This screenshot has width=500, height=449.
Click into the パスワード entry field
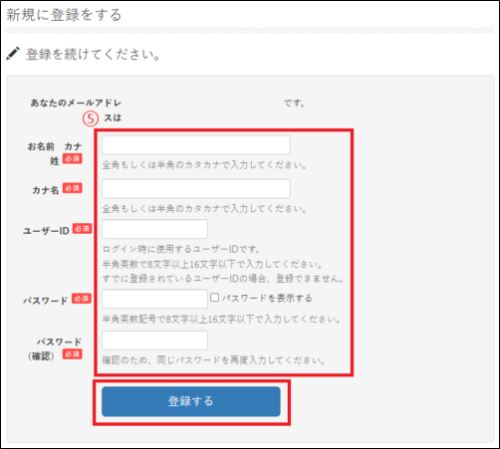coord(155,299)
